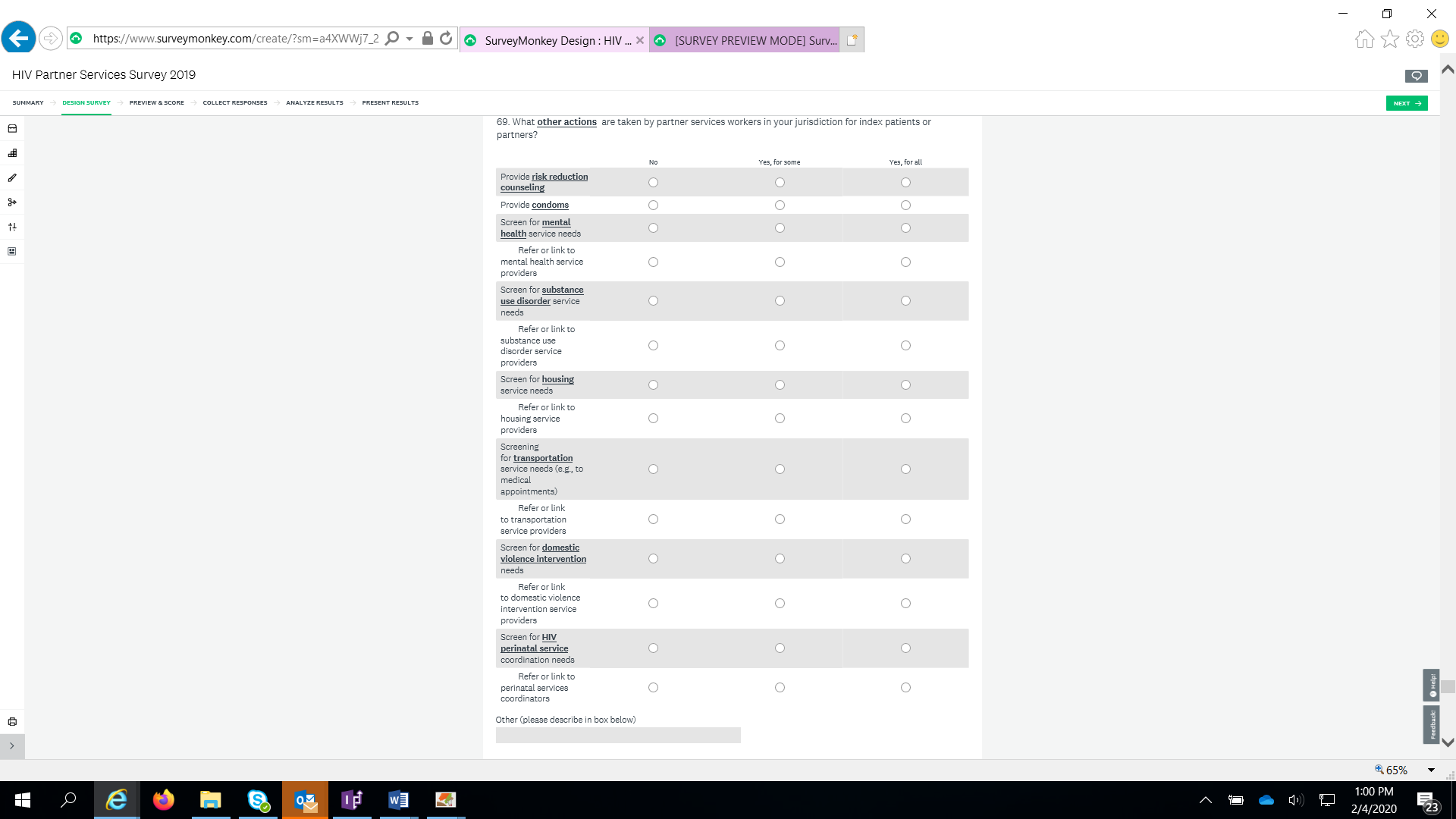The width and height of the screenshot is (1456, 819).
Task: Go to the Analyze Results tab
Action: (314, 103)
